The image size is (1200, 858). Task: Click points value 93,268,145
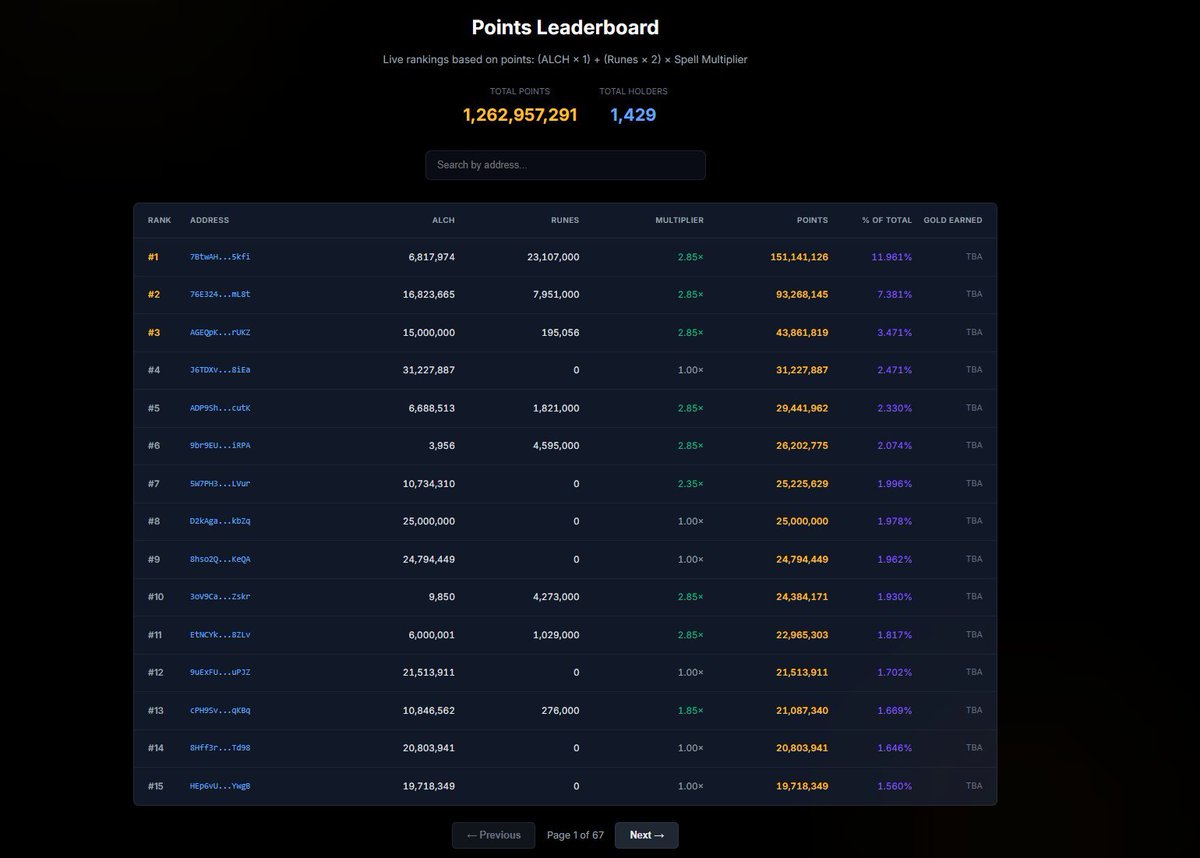click(x=801, y=295)
